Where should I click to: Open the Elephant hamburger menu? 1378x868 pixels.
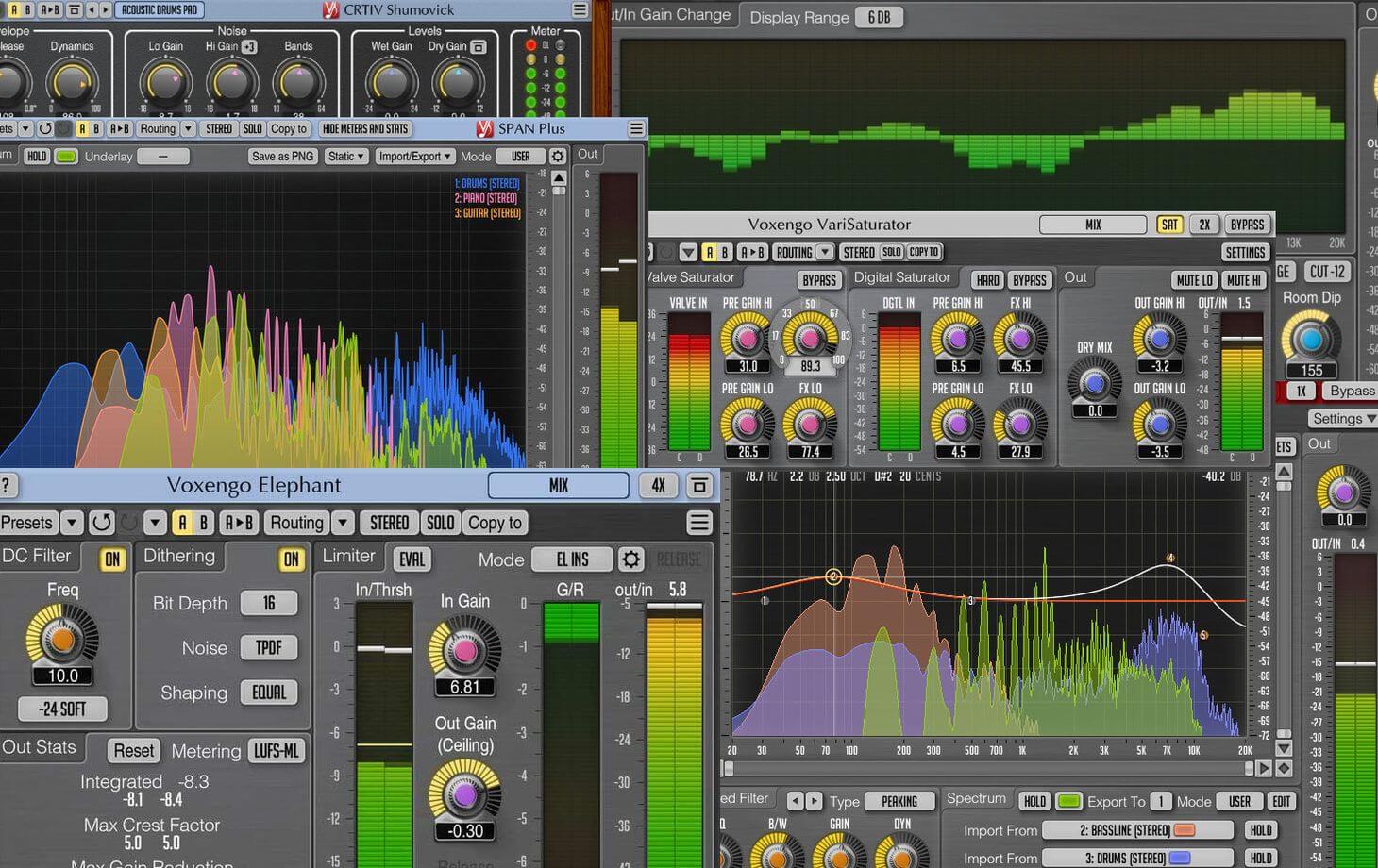[x=699, y=523]
